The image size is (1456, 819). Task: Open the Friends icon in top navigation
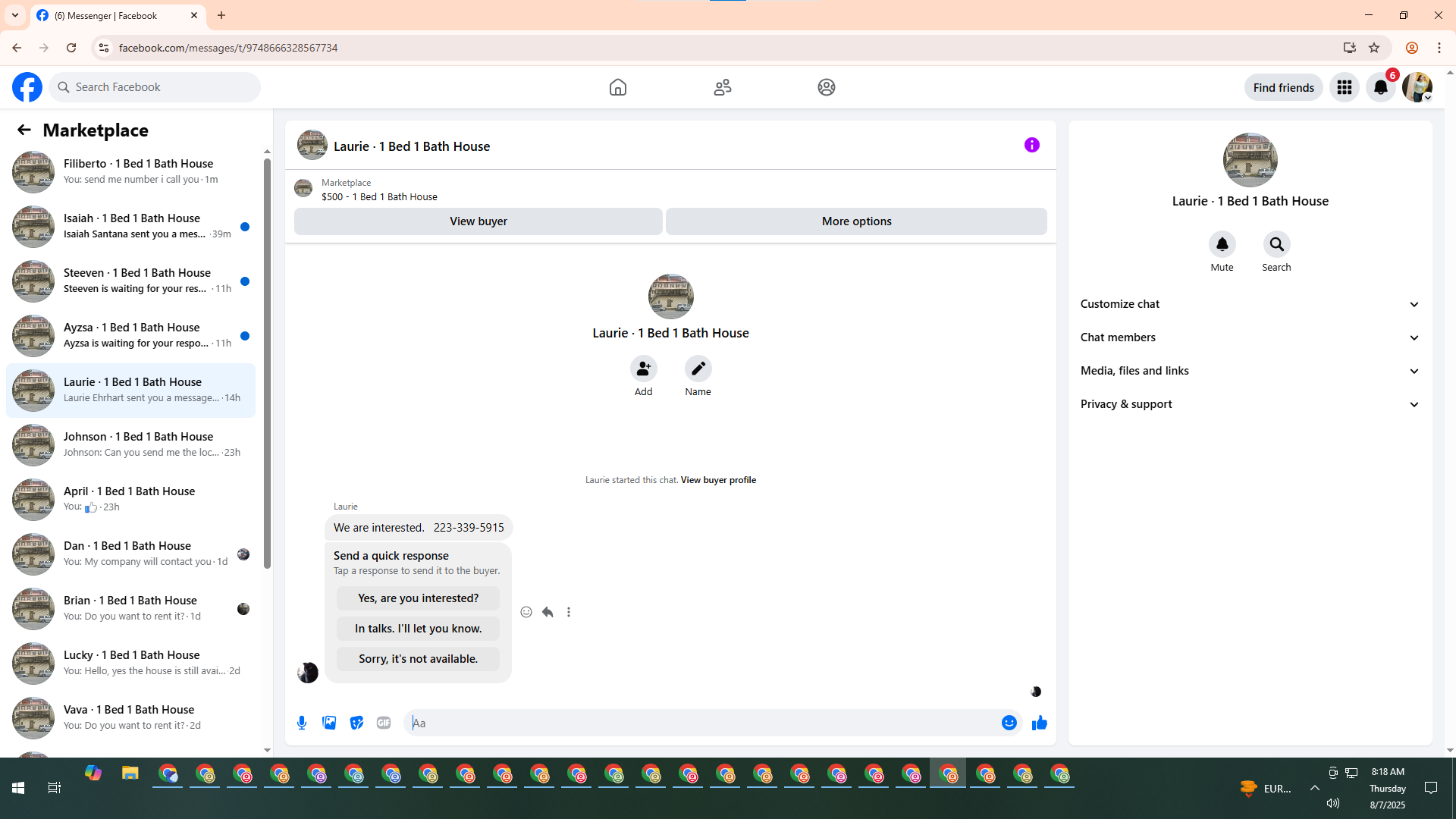coord(723,87)
